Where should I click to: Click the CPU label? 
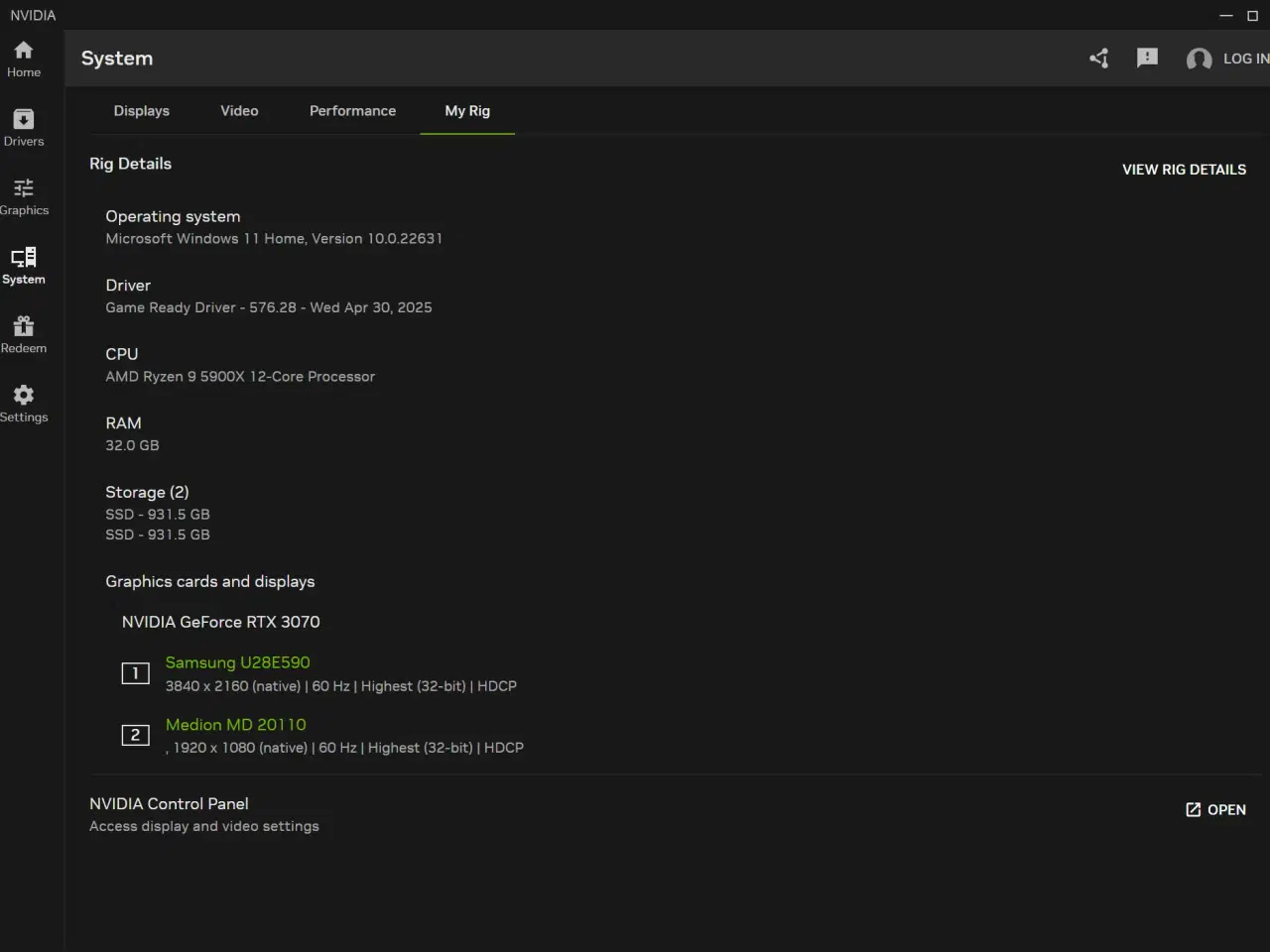pos(122,354)
